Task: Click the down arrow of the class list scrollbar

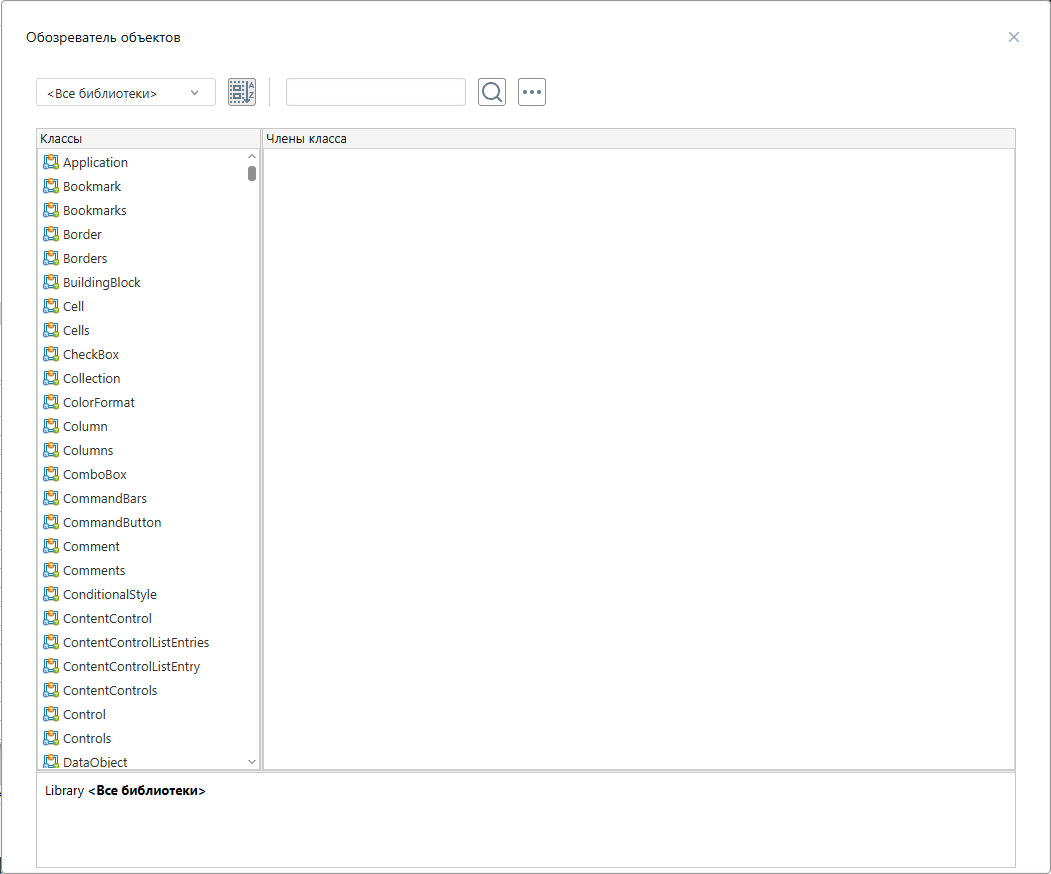Action: 251,761
